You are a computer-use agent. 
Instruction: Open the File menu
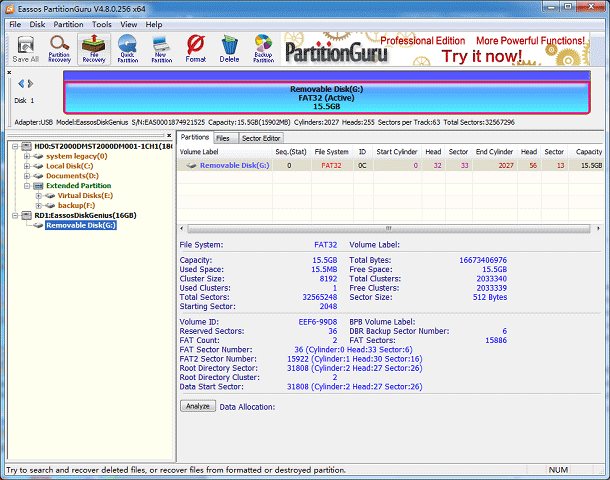click(15, 25)
